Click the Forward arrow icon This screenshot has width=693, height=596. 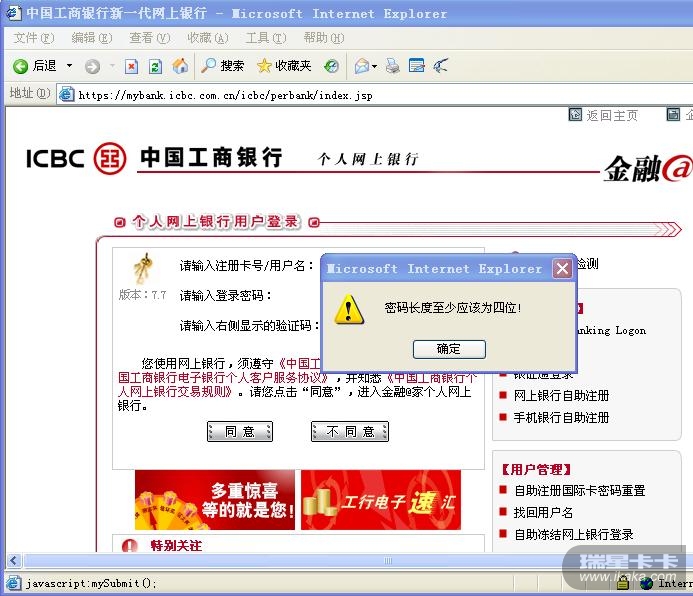click(x=92, y=66)
